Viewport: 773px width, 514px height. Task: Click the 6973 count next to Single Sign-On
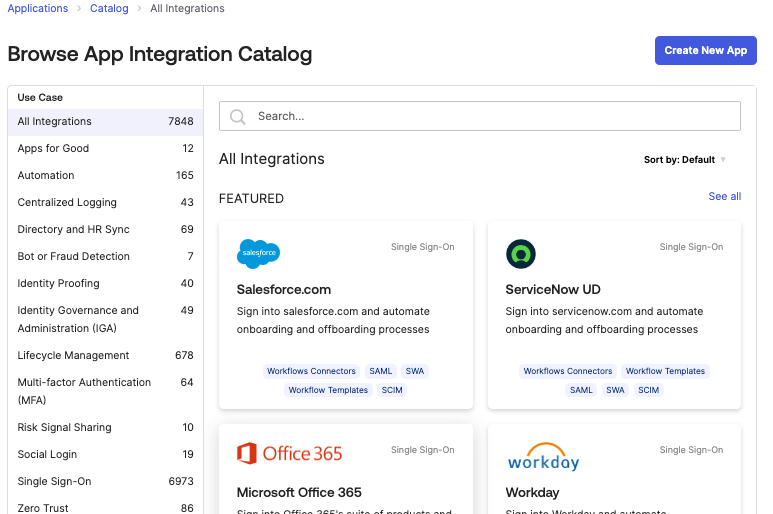coord(180,481)
